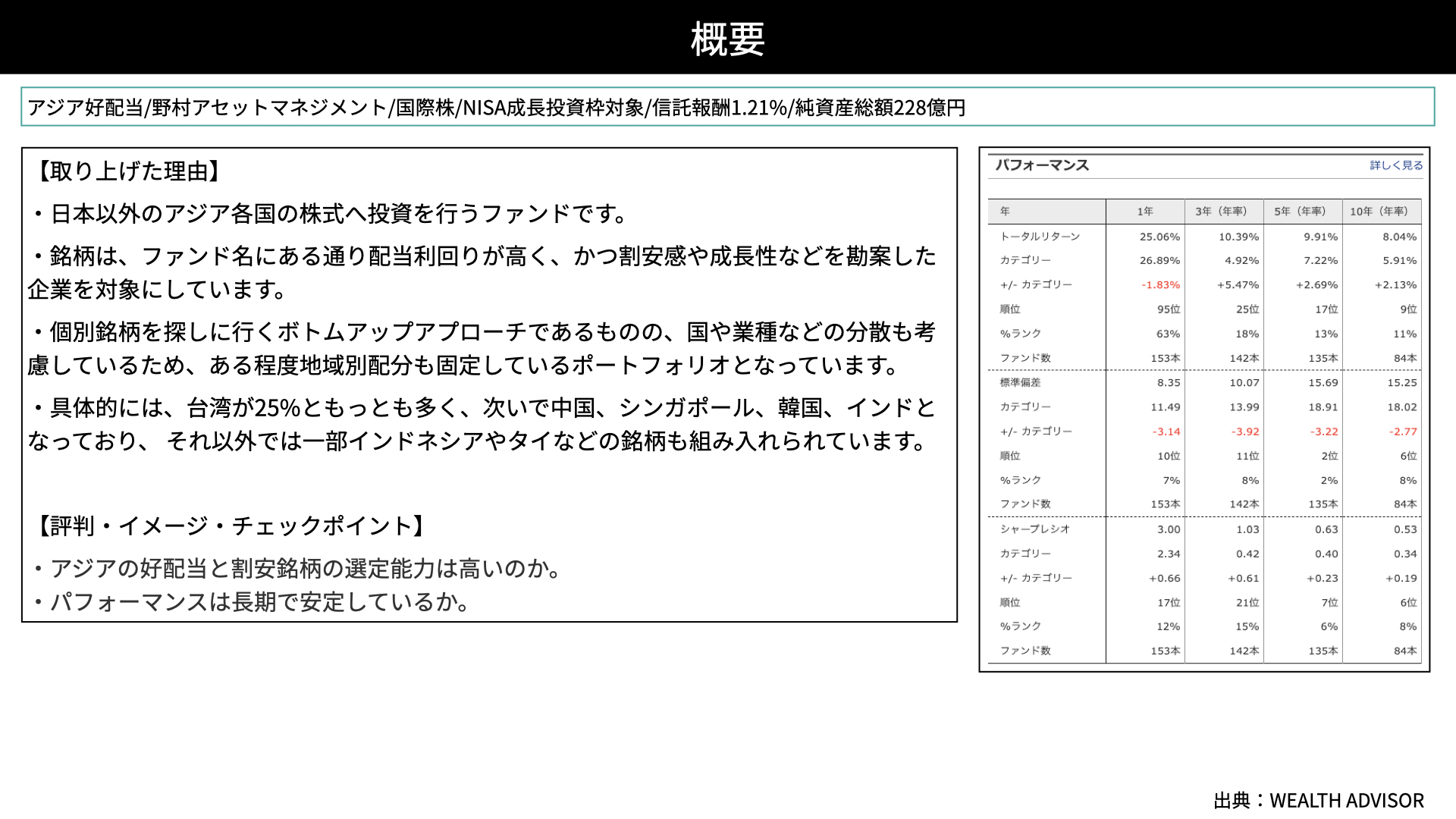Click the 25.06% total return value
Screen dimensions: 1456x819
click(x=1159, y=237)
